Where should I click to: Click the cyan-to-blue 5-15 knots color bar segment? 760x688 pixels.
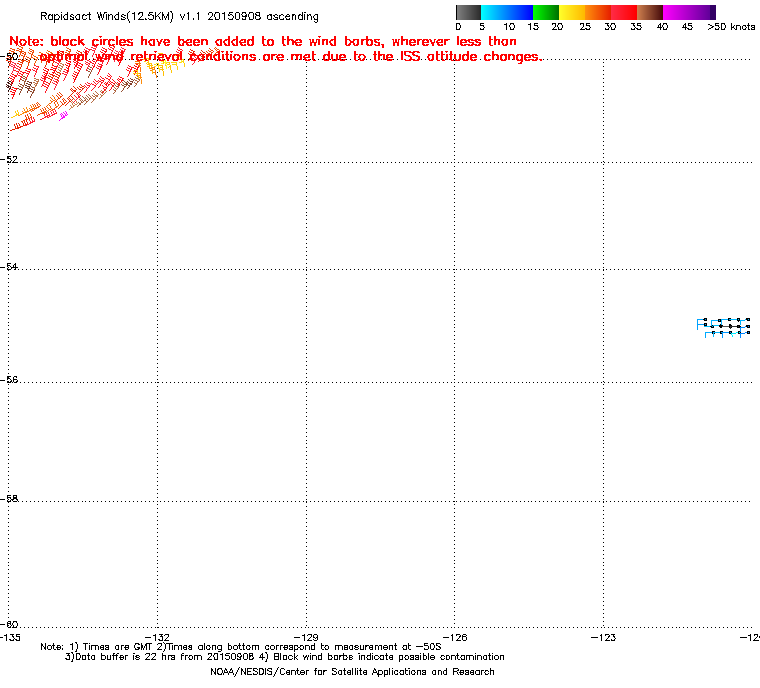507,12
